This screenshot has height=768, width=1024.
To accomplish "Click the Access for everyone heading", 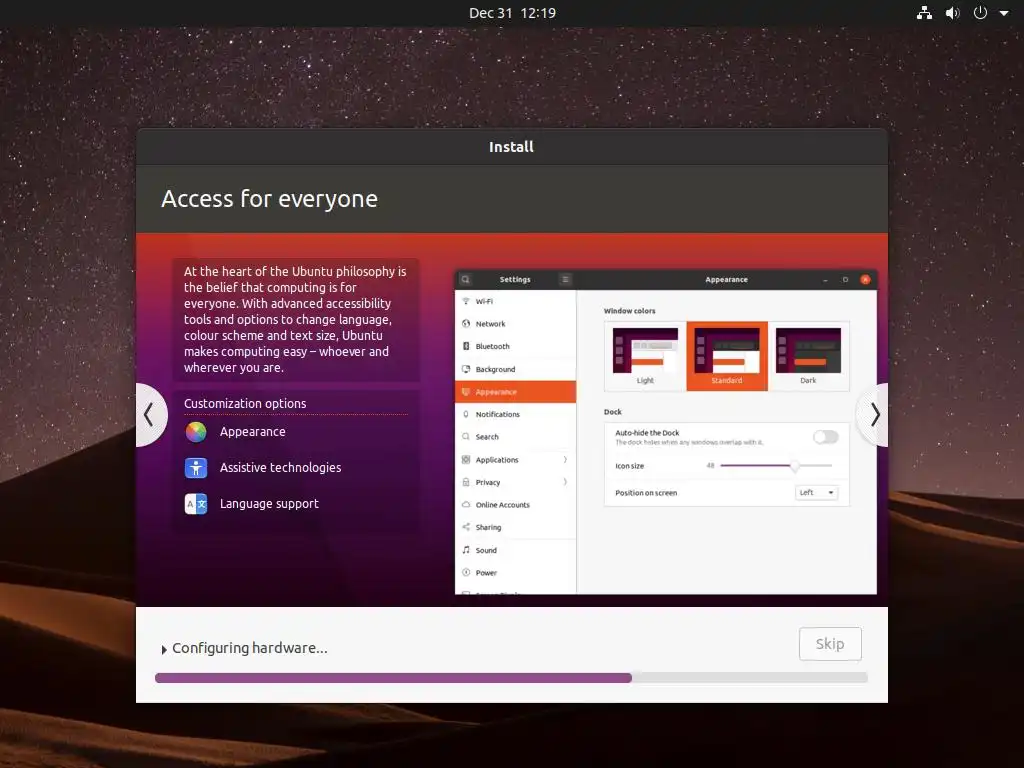I will tap(269, 199).
